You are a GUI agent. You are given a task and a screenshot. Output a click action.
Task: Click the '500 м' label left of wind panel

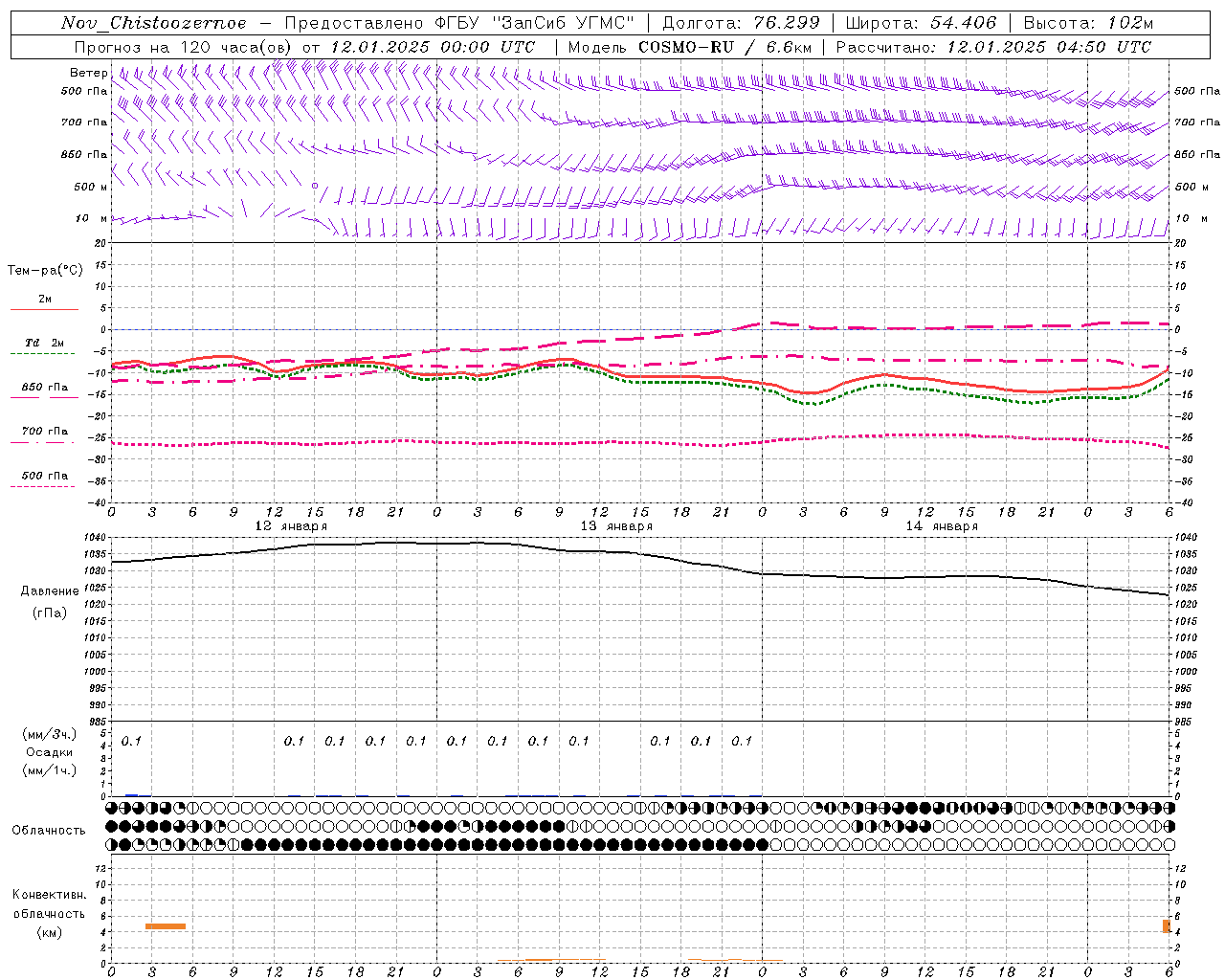click(x=91, y=187)
